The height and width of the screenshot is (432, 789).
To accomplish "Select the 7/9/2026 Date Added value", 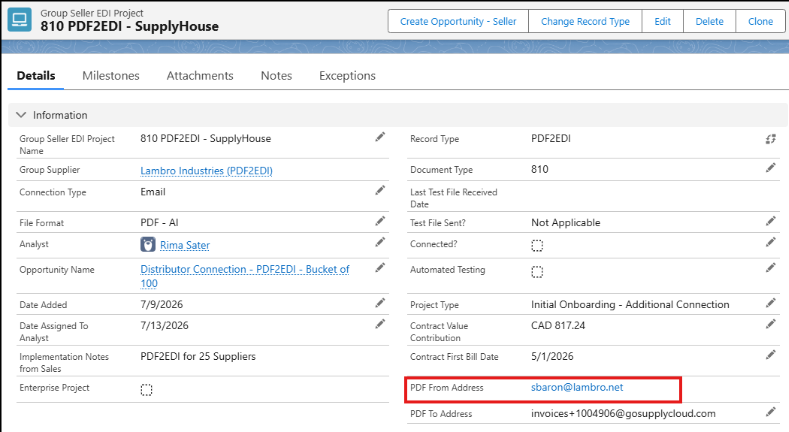I will [x=162, y=304].
